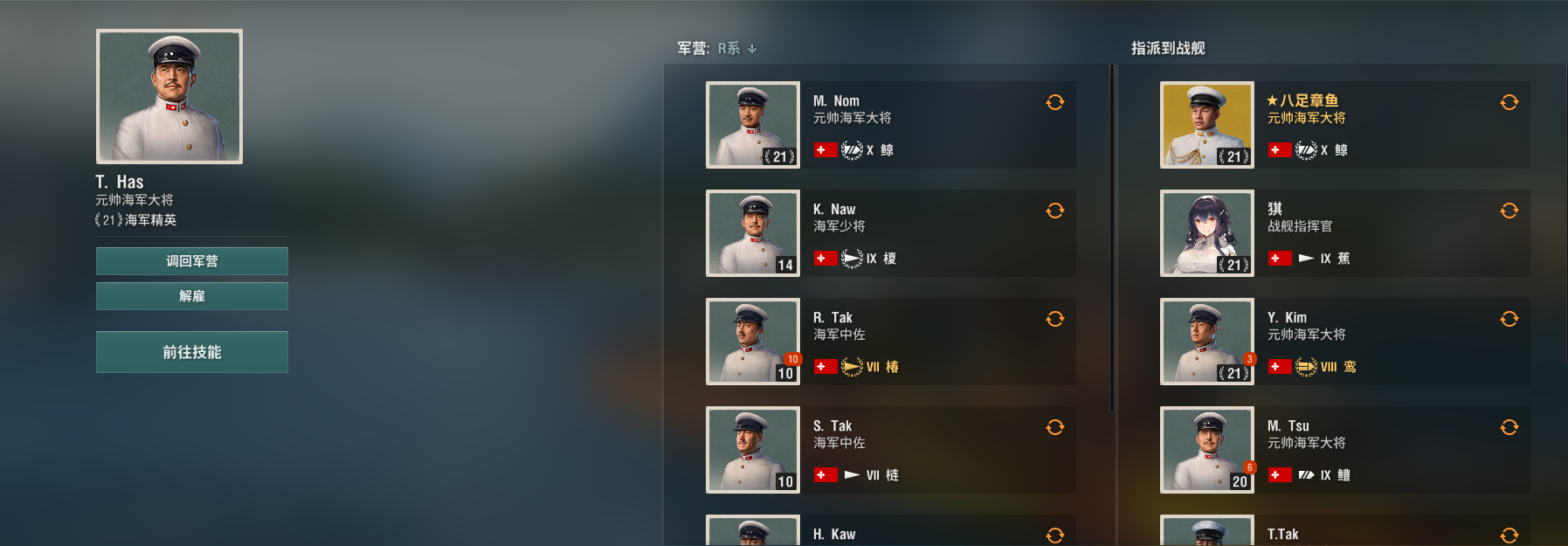Click the 解雇 dismiss button
Screen dimensions: 1568x546
pos(192,296)
